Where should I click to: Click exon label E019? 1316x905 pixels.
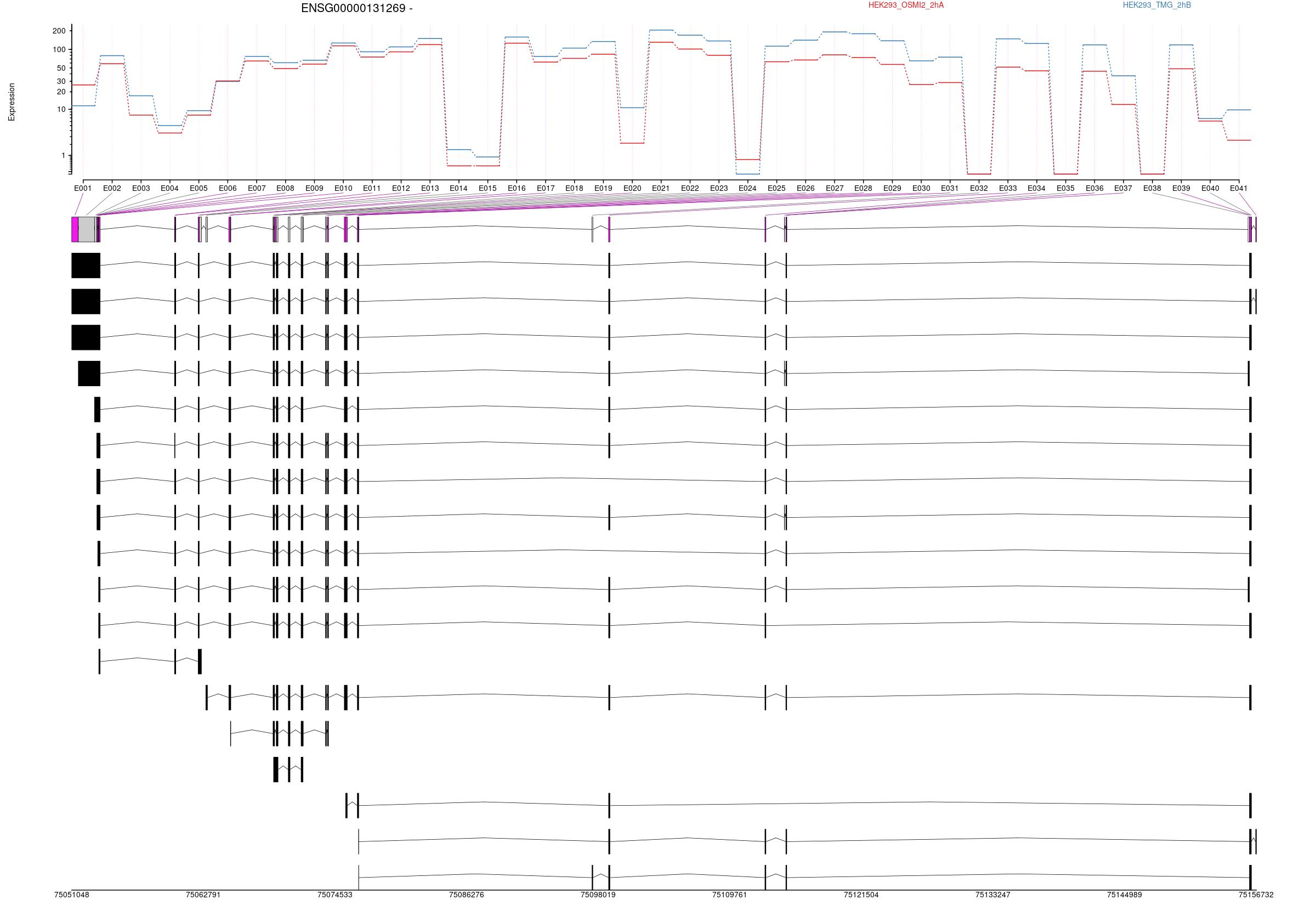click(603, 188)
